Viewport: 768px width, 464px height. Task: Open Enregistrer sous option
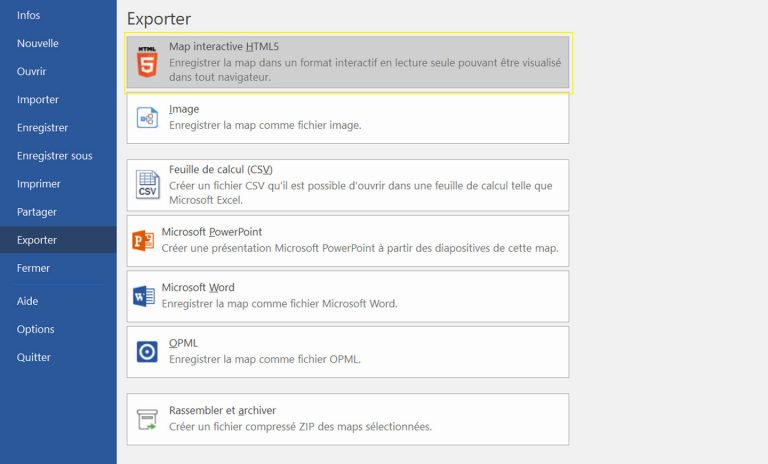click(x=54, y=155)
